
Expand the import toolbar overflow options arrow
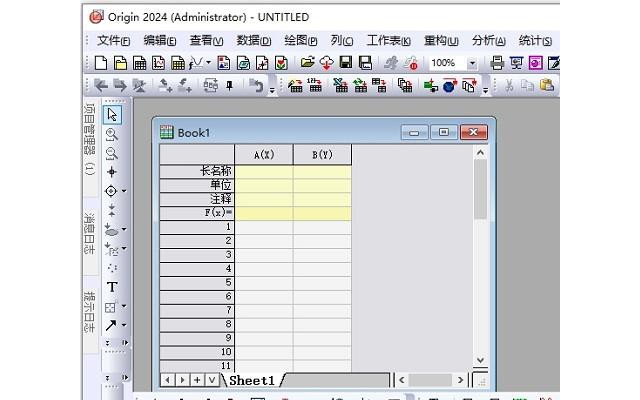[x=485, y=90]
